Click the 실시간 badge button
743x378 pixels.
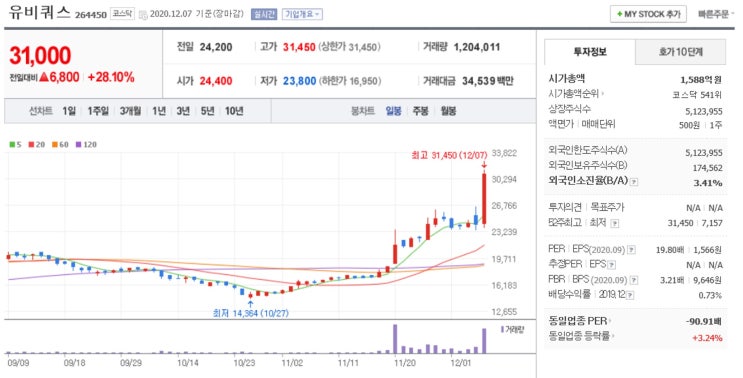click(x=263, y=14)
